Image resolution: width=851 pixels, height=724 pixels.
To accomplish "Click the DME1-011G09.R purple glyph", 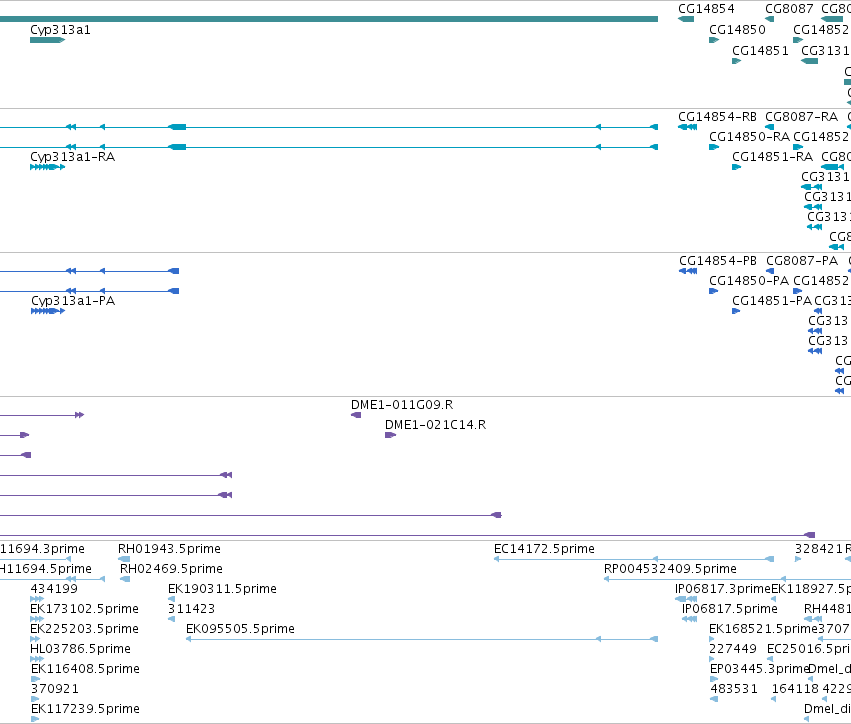I will click(x=356, y=415).
